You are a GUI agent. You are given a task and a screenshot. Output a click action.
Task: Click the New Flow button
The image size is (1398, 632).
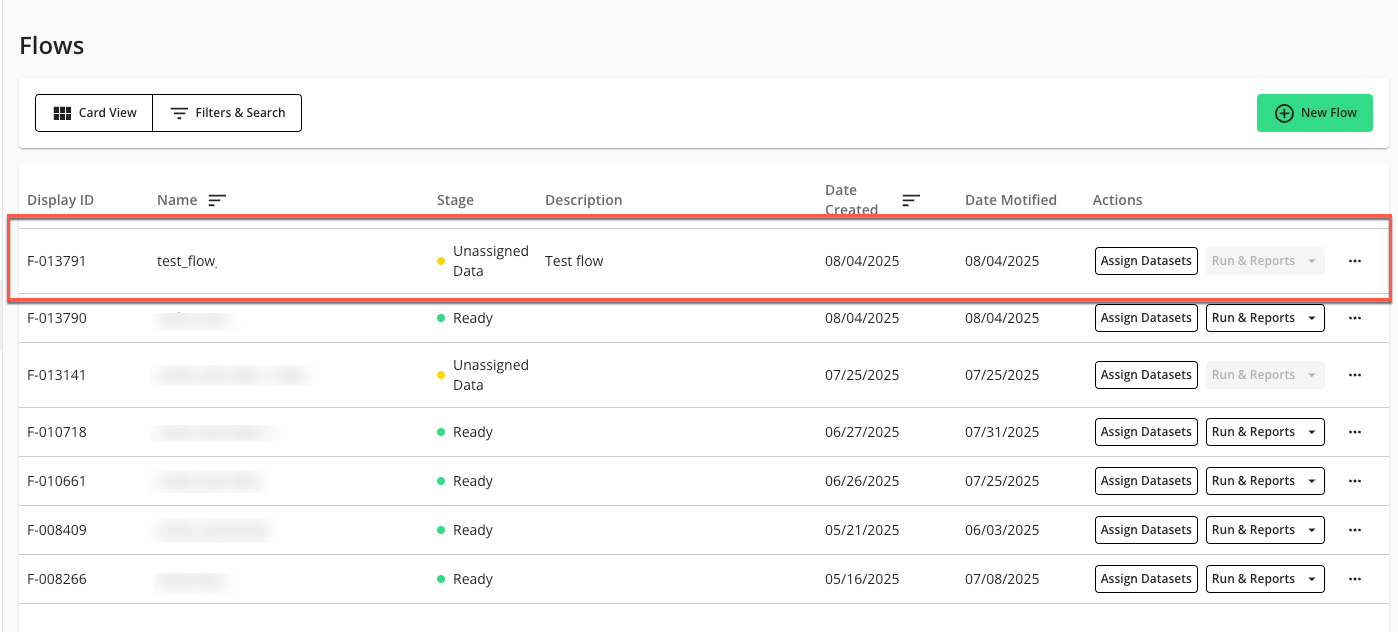tap(1314, 113)
